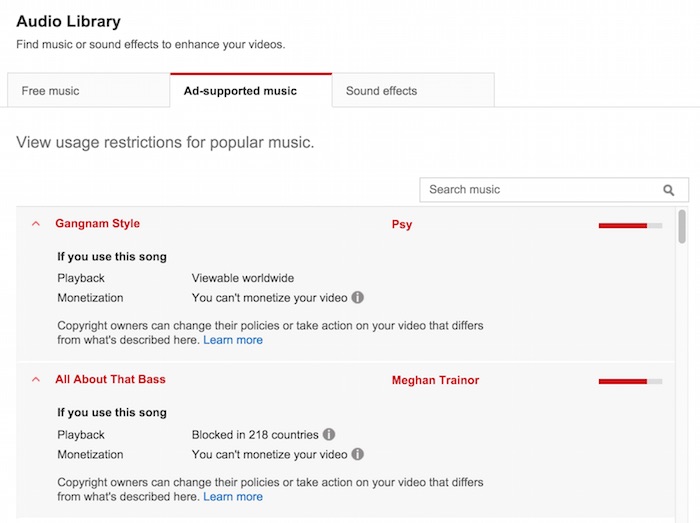Focus the Search music text field

click(x=540, y=190)
